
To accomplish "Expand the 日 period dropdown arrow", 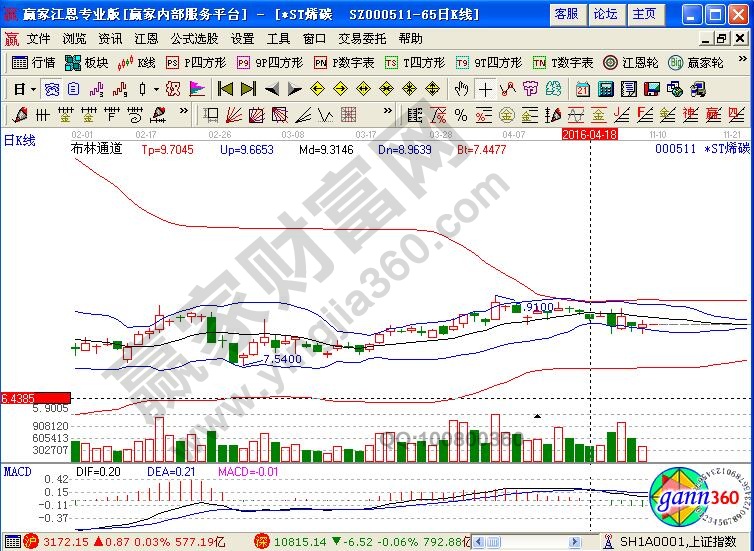I will point(33,88).
